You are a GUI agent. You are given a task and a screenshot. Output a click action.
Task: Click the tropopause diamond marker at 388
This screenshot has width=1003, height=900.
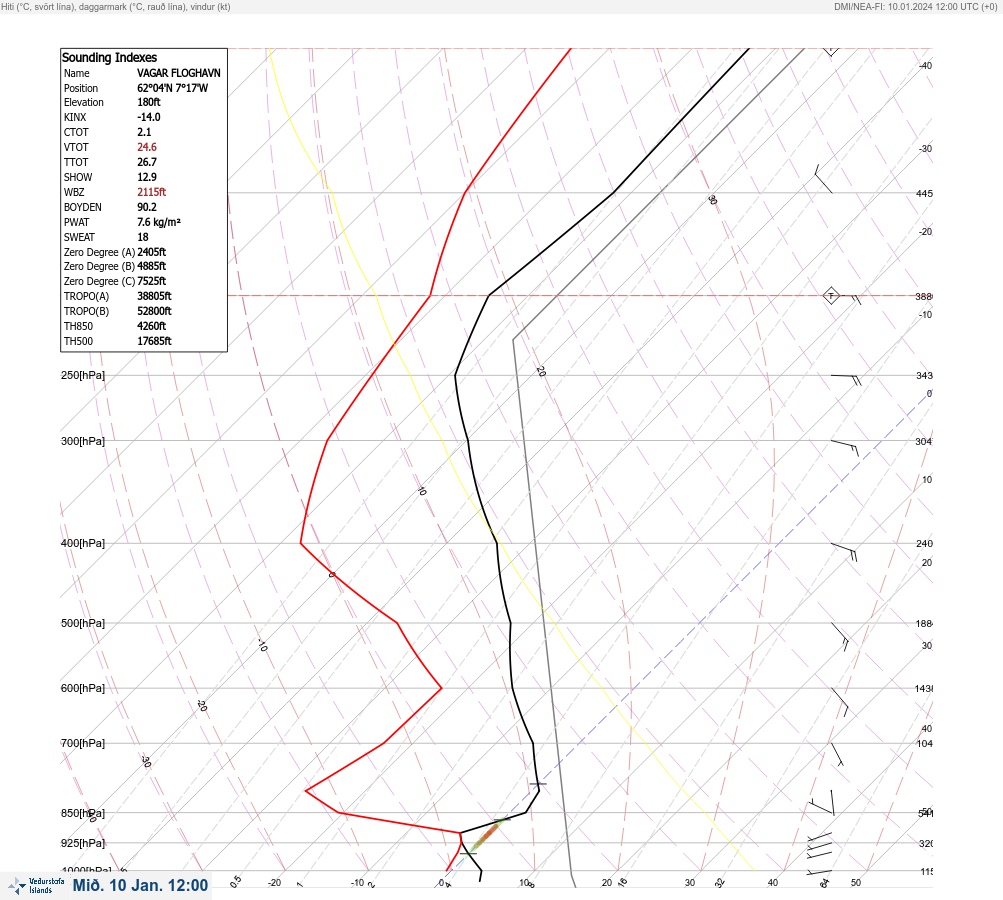point(831,296)
